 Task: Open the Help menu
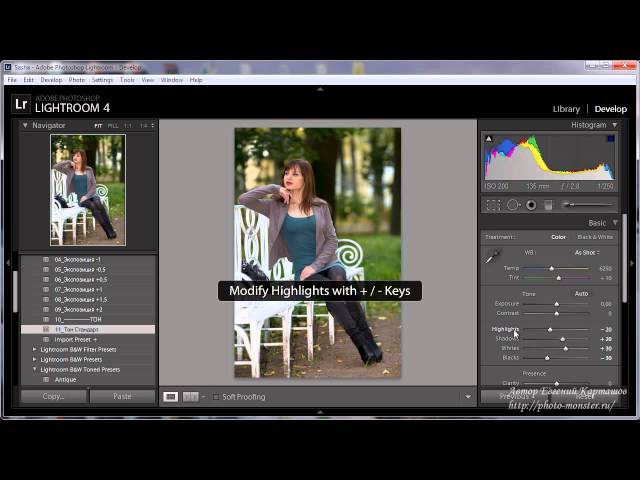[x=196, y=80]
